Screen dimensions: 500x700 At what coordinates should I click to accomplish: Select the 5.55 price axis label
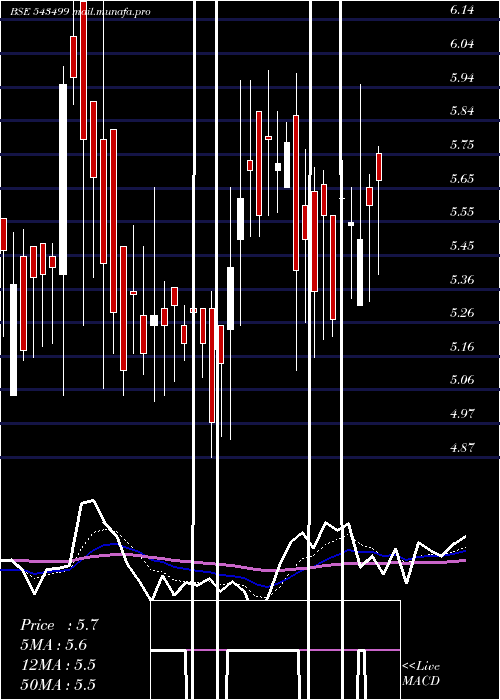(x=462, y=212)
